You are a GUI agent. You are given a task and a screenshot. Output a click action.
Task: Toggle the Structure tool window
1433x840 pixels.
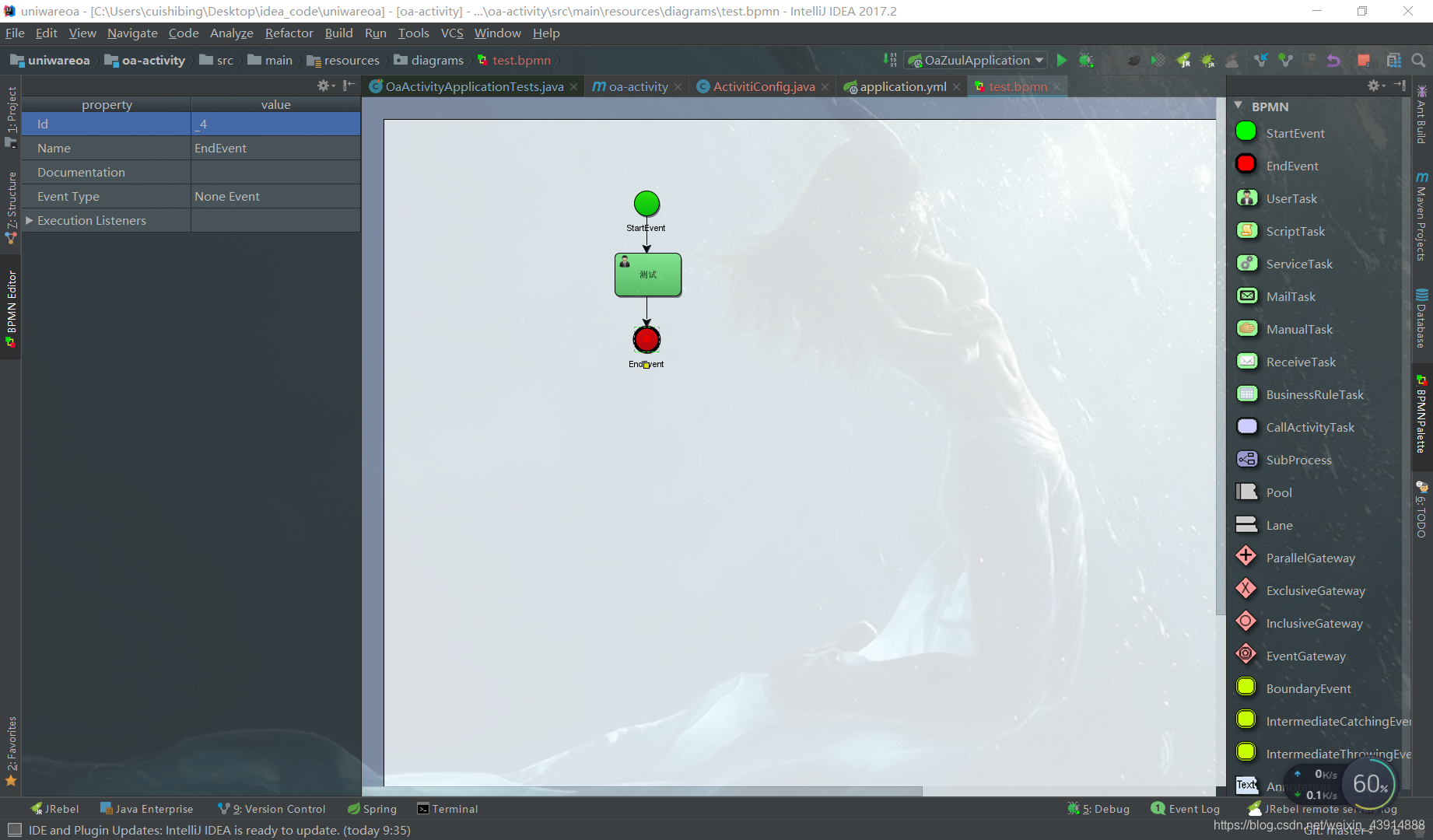click(11, 208)
